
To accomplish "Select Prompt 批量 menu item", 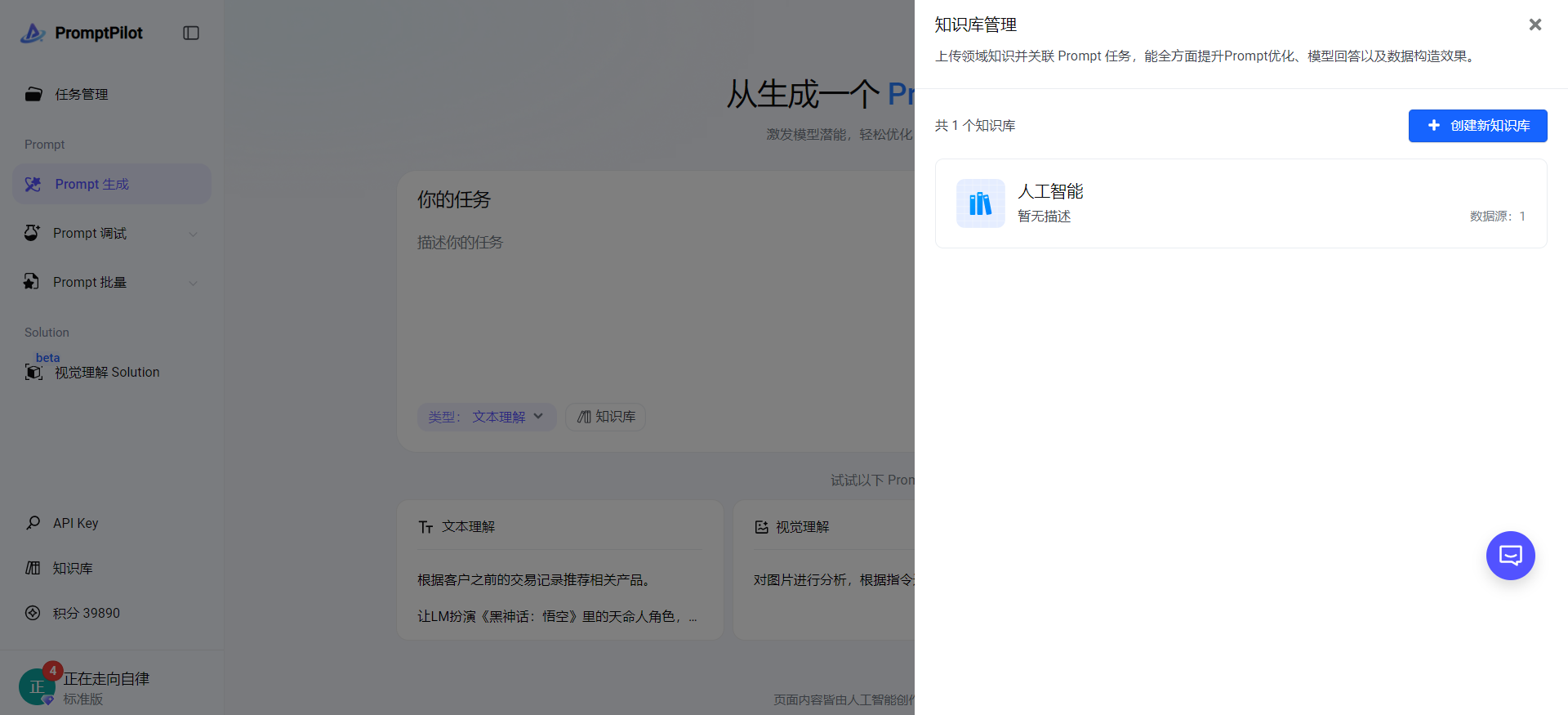I will 112,282.
